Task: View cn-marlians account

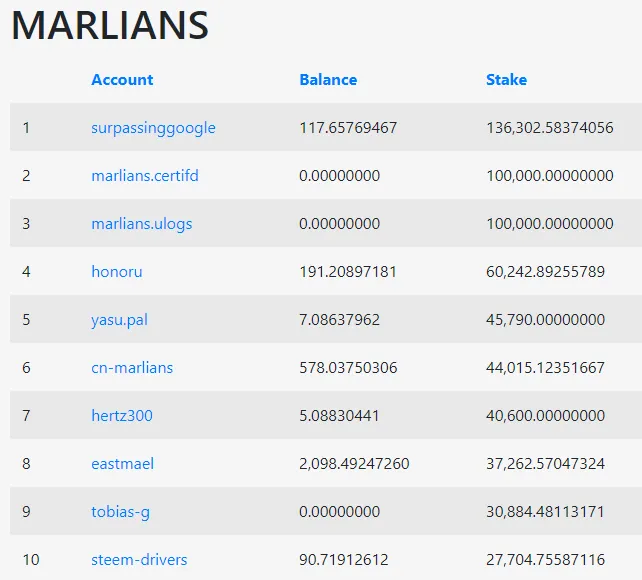Action: (132, 368)
